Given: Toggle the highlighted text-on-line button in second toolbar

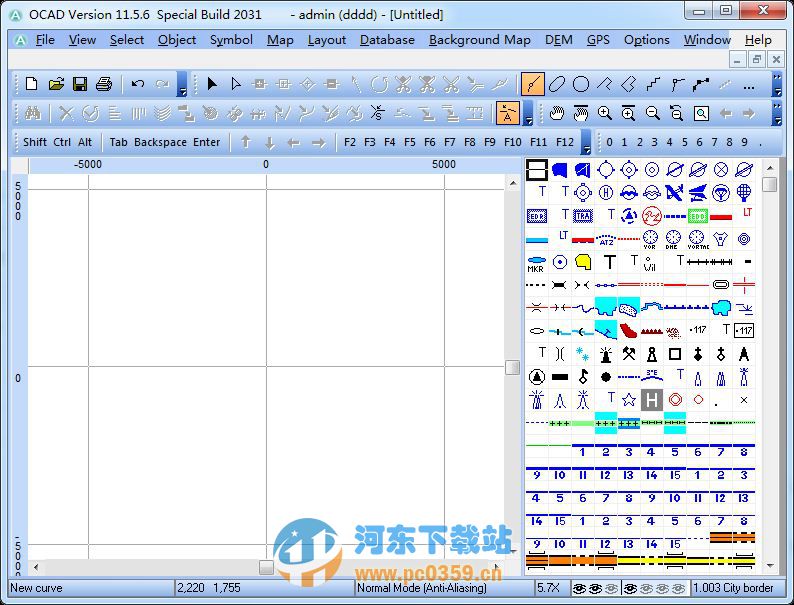Looking at the screenshot, I should (x=507, y=113).
